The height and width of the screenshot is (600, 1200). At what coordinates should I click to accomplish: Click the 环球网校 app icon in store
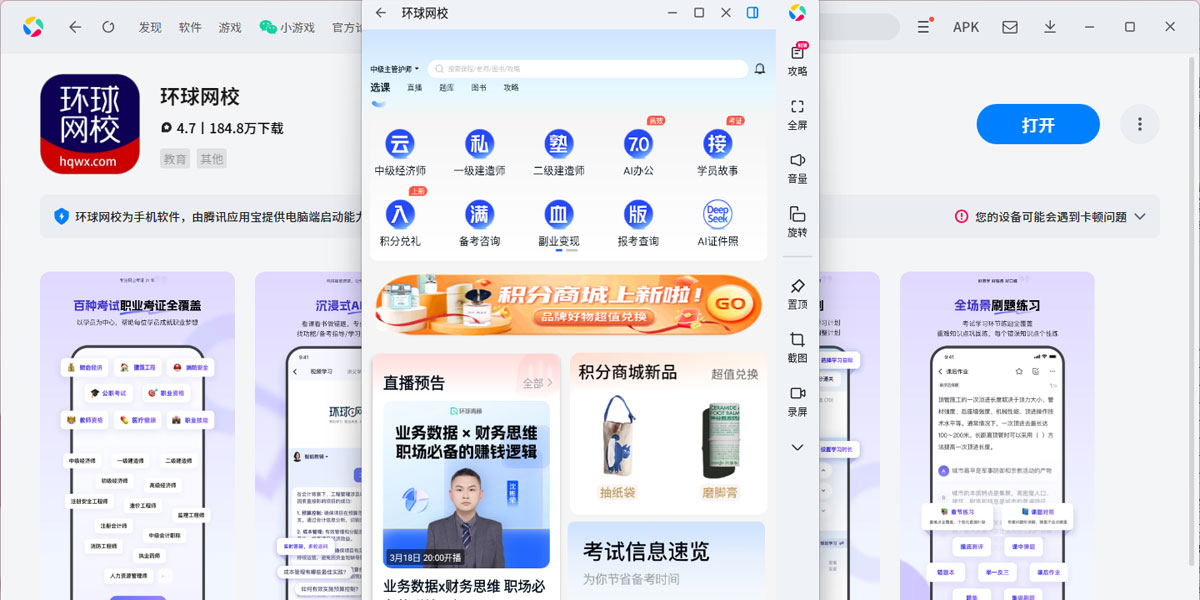(90, 124)
